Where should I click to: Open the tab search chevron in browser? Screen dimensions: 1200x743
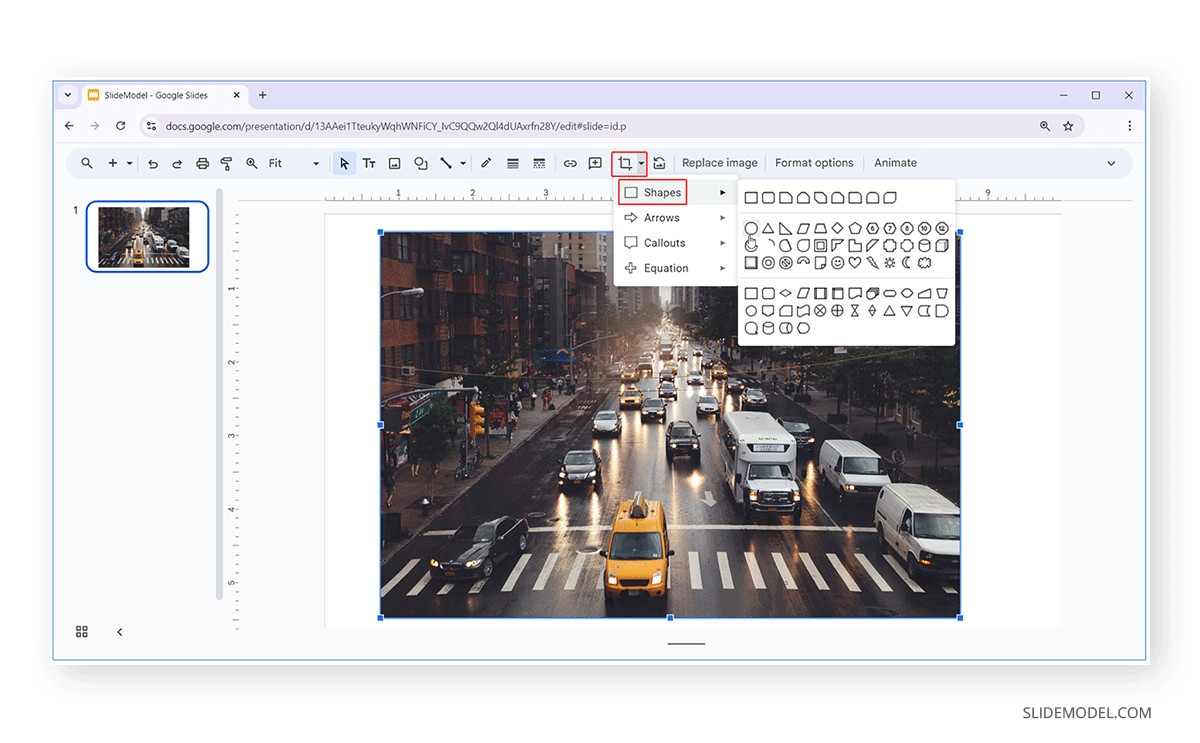point(68,95)
